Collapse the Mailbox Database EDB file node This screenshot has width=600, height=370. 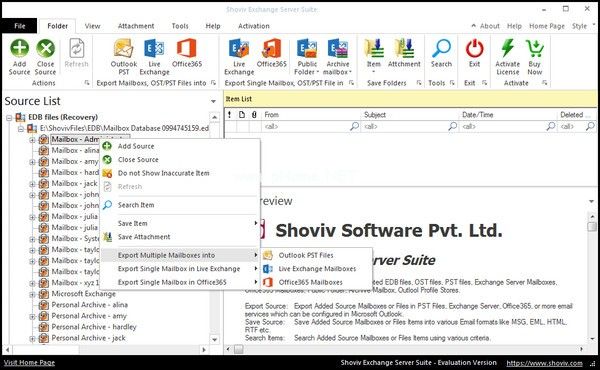click(21, 129)
